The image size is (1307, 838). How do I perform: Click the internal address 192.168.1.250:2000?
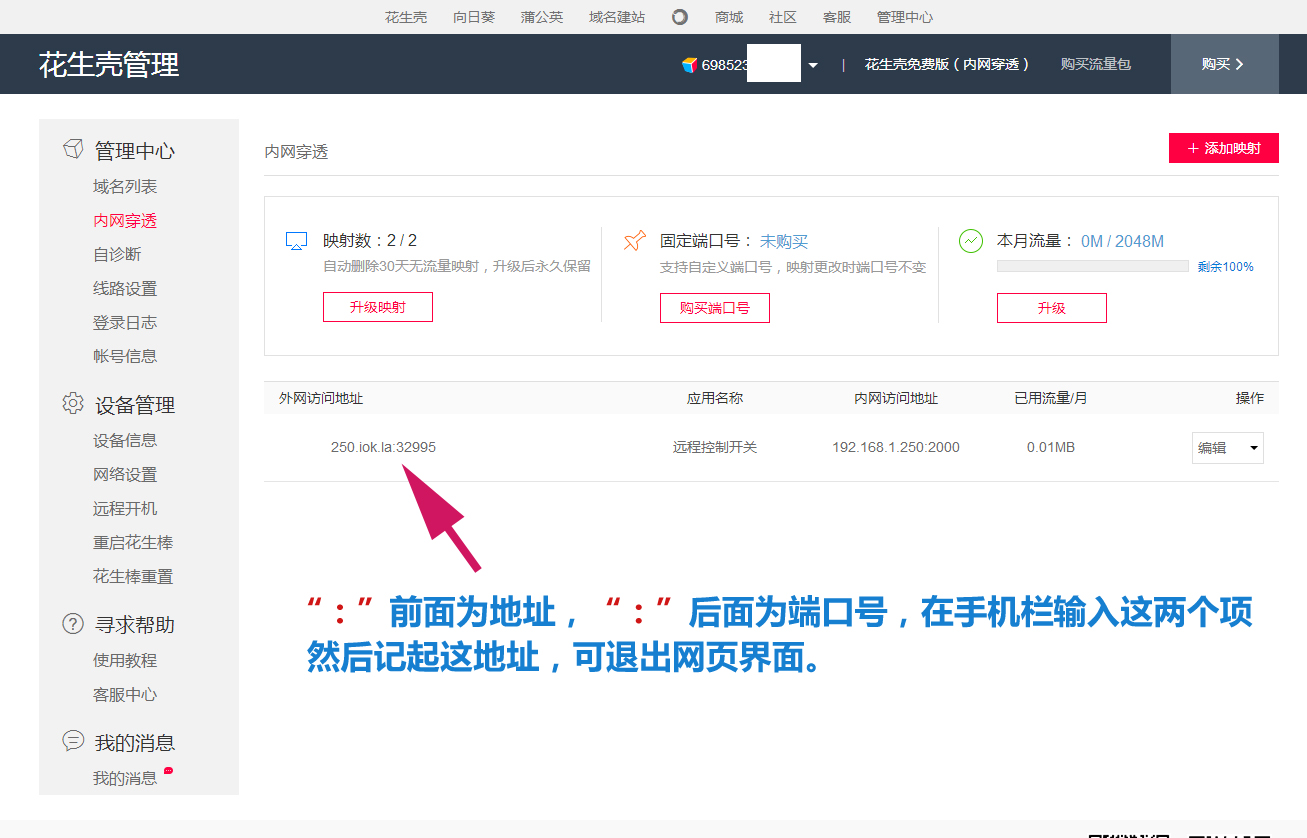(x=896, y=447)
